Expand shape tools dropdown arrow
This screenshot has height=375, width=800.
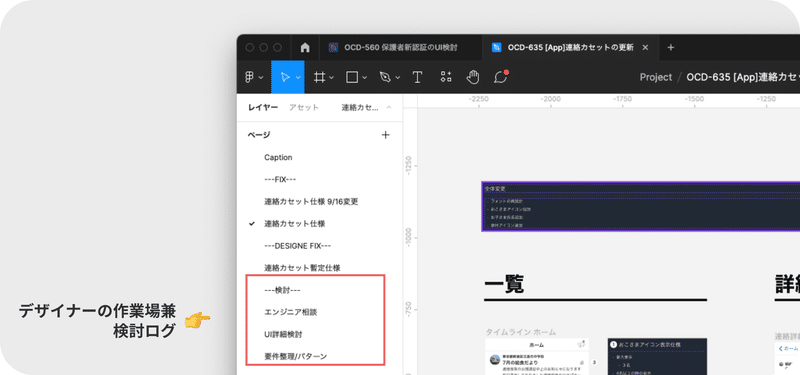[365, 78]
